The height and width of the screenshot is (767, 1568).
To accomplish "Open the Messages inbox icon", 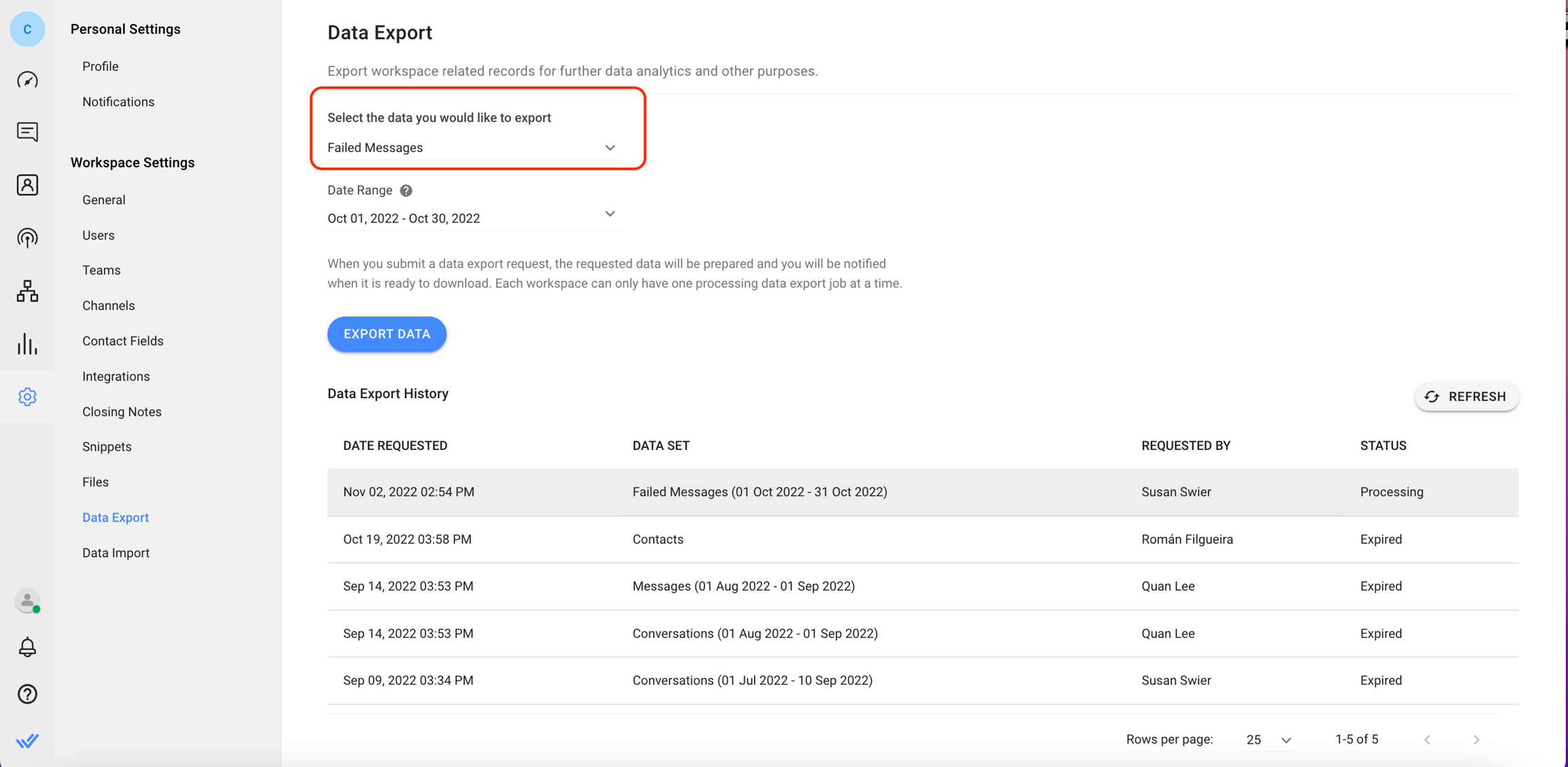I will pyautogui.click(x=27, y=131).
